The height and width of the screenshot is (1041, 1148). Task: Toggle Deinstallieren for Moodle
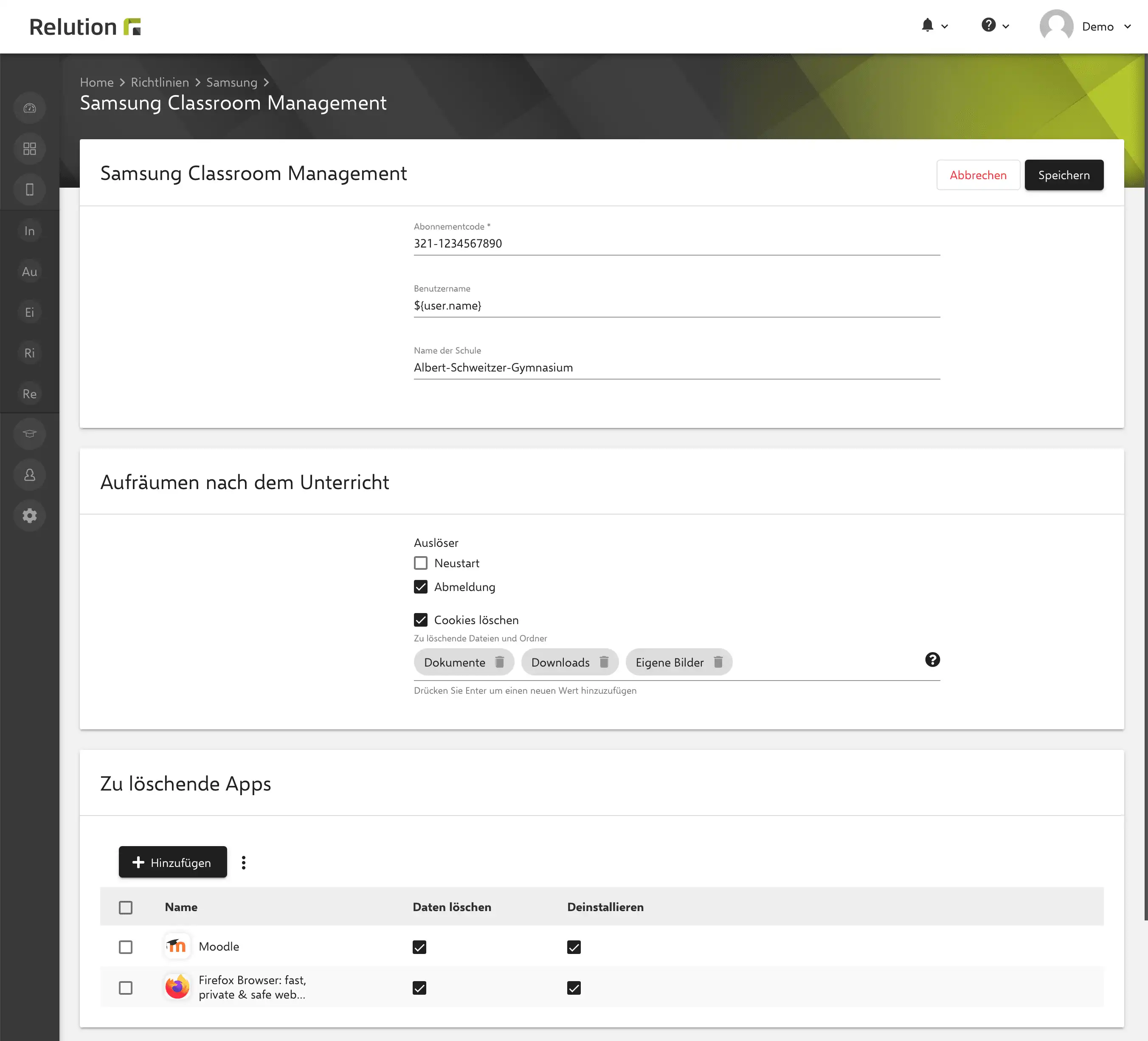tap(574, 947)
